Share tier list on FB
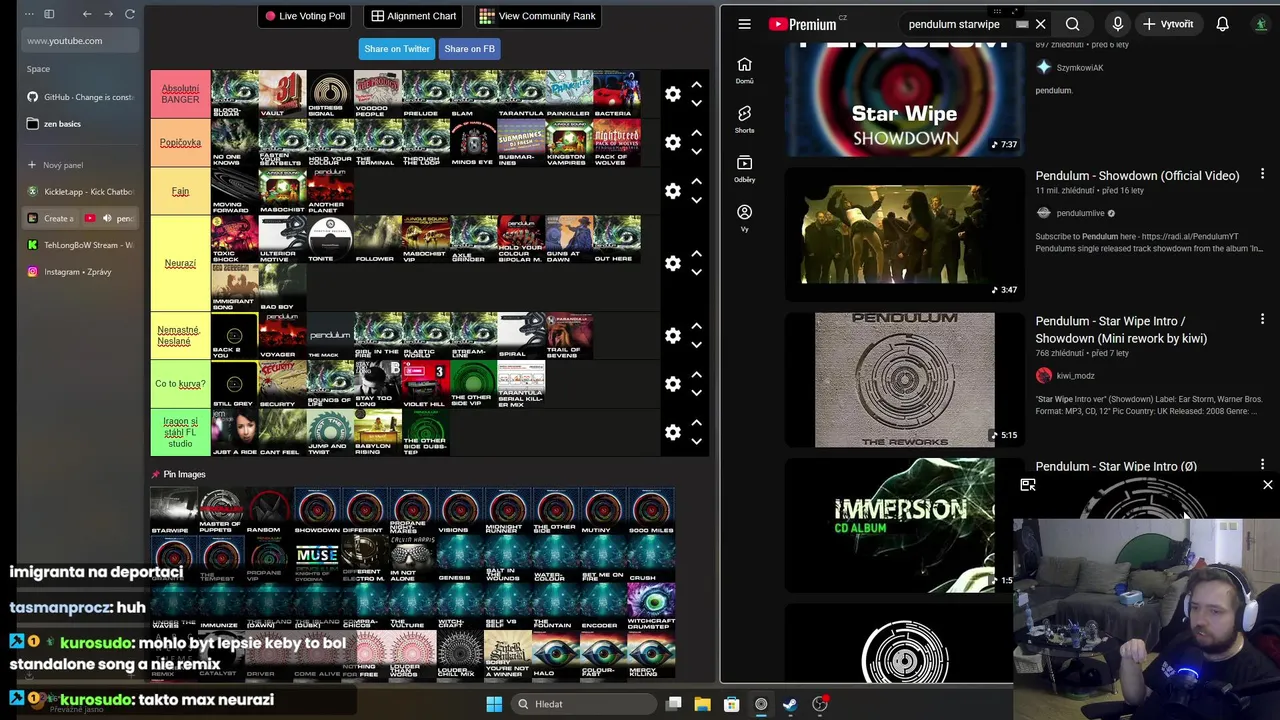 pos(469,49)
